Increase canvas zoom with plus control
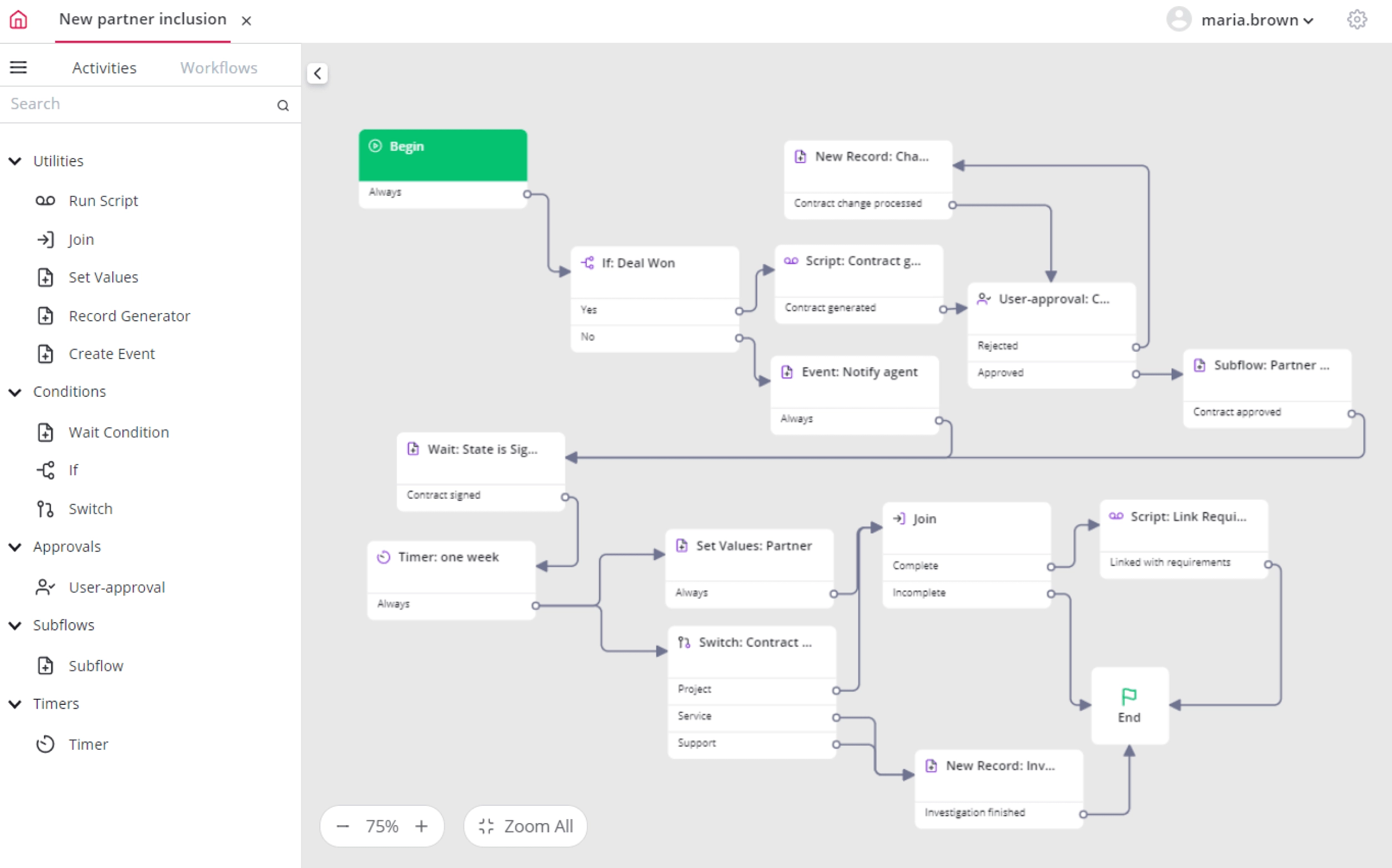The width and height of the screenshot is (1392, 868). (x=421, y=825)
